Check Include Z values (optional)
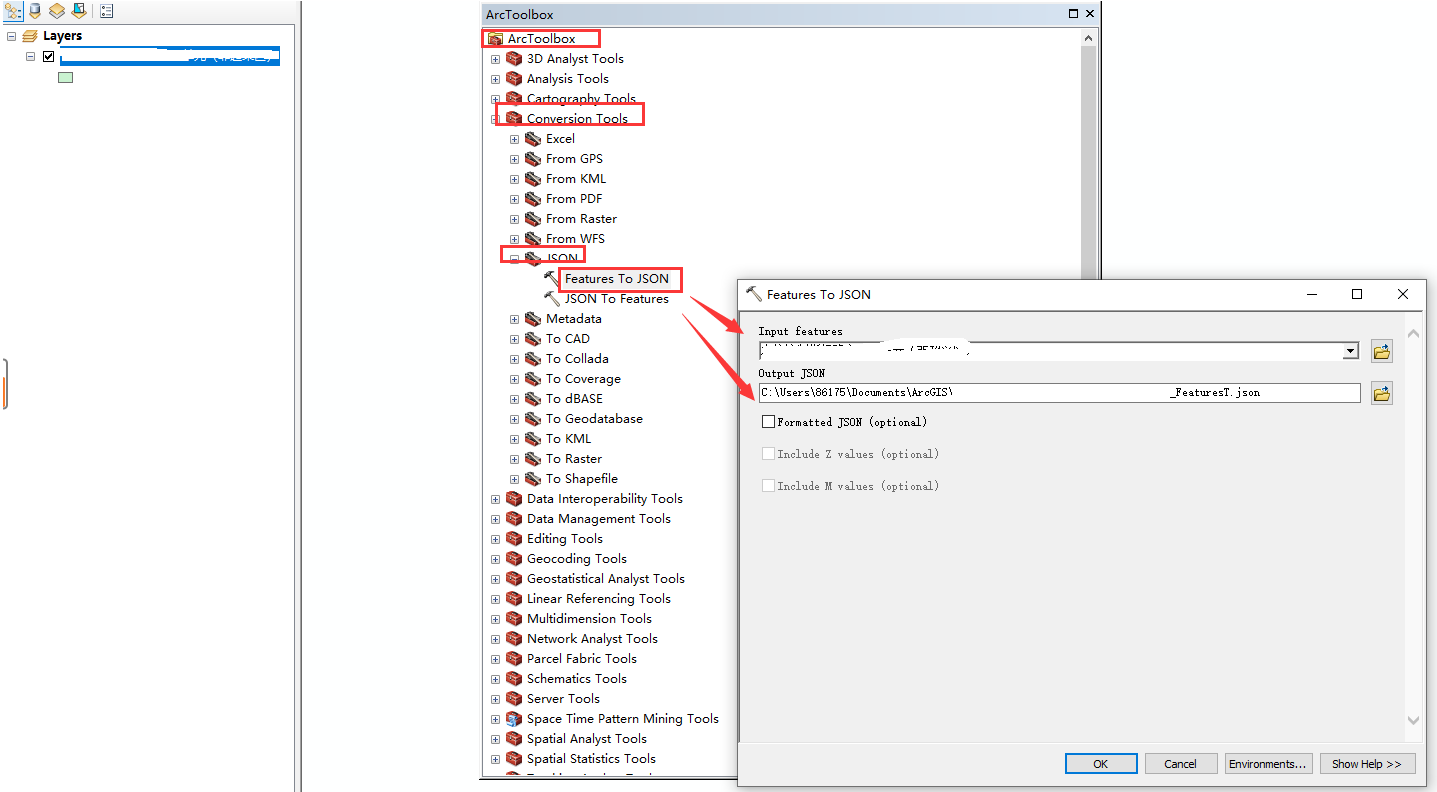The image size is (1437, 792). [768, 454]
